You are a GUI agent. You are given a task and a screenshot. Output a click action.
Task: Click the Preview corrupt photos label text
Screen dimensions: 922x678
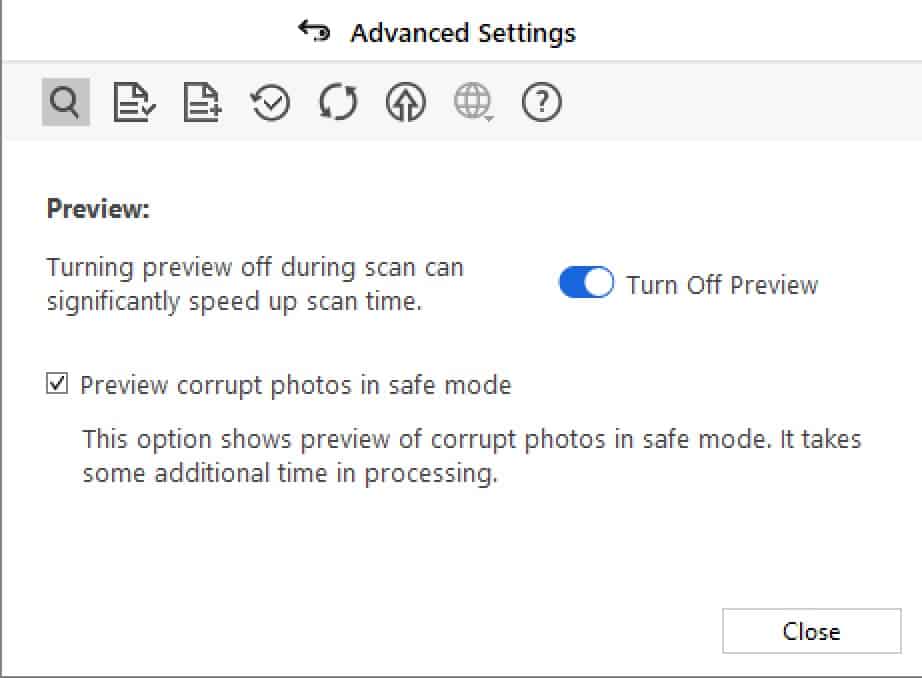(x=296, y=386)
